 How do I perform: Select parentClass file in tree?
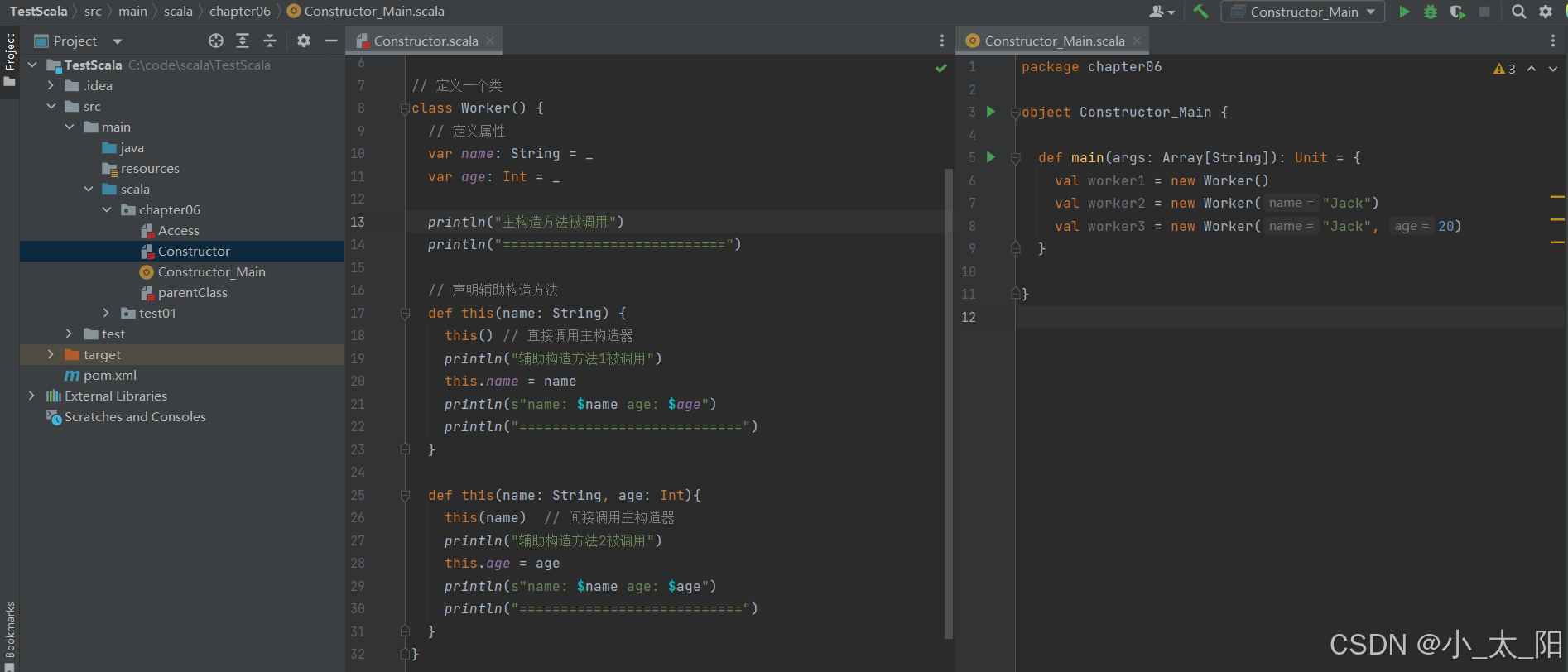pos(192,292)
